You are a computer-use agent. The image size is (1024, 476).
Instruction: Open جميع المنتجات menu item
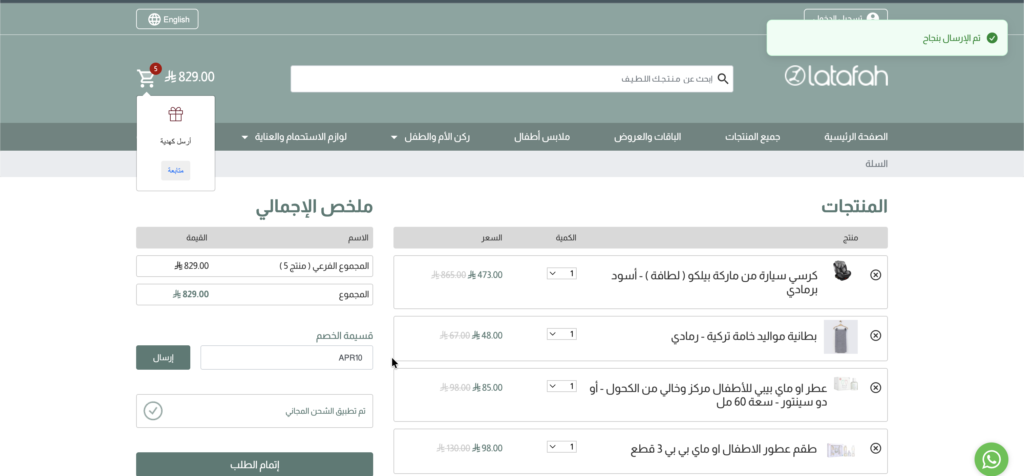pyautogui.click(x=753, y=137)
